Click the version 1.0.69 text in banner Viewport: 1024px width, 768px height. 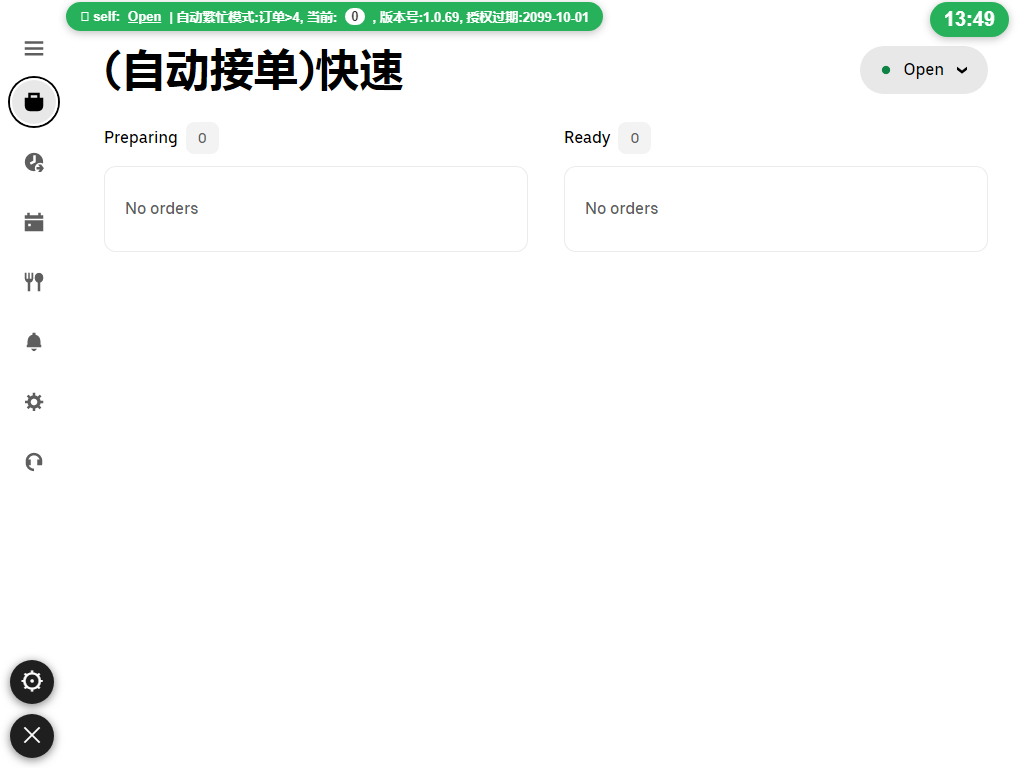click(x=419, y=17)
